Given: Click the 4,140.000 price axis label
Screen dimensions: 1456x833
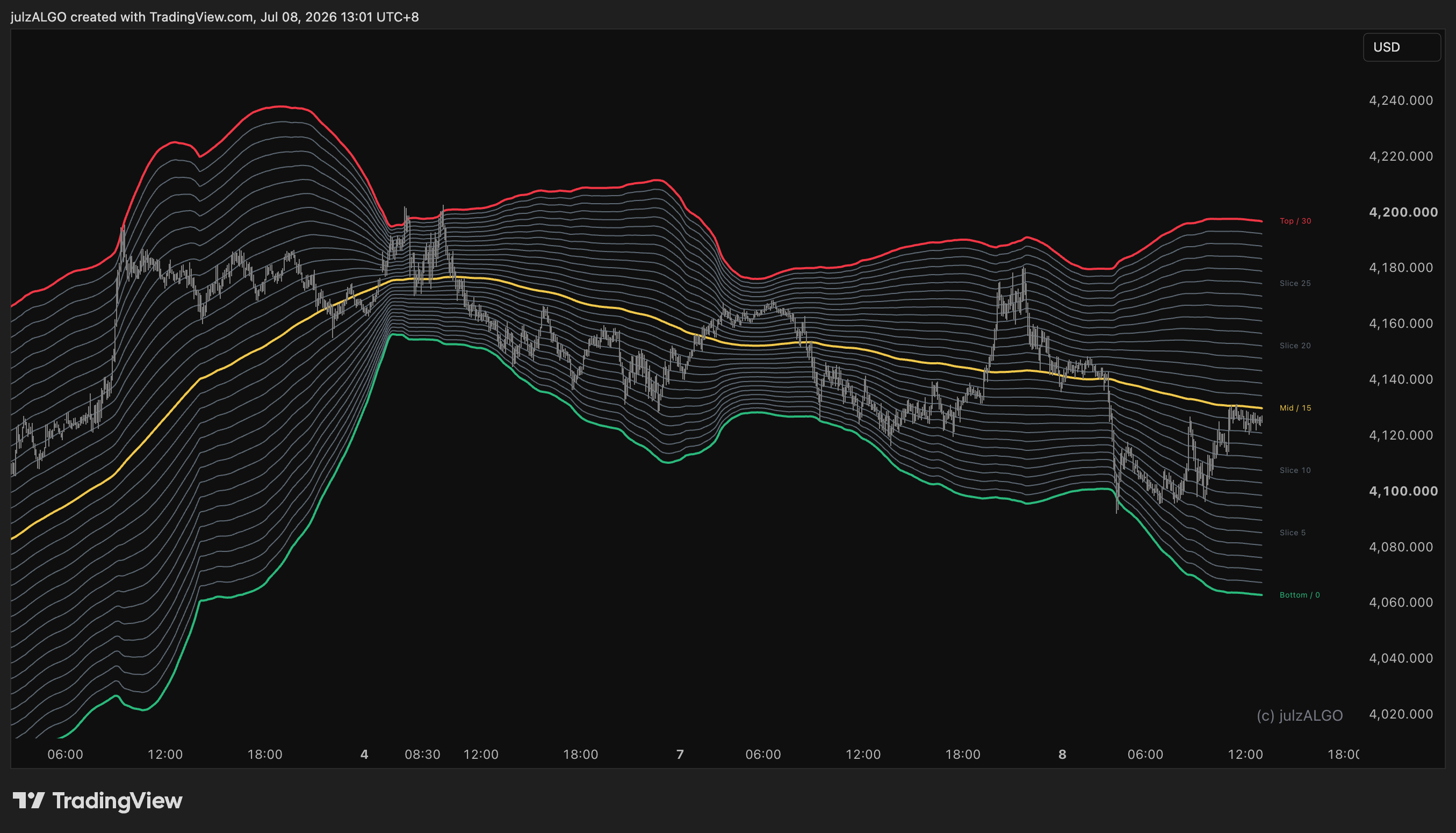Looking at the screenshot, I should tap(1401, 379).
